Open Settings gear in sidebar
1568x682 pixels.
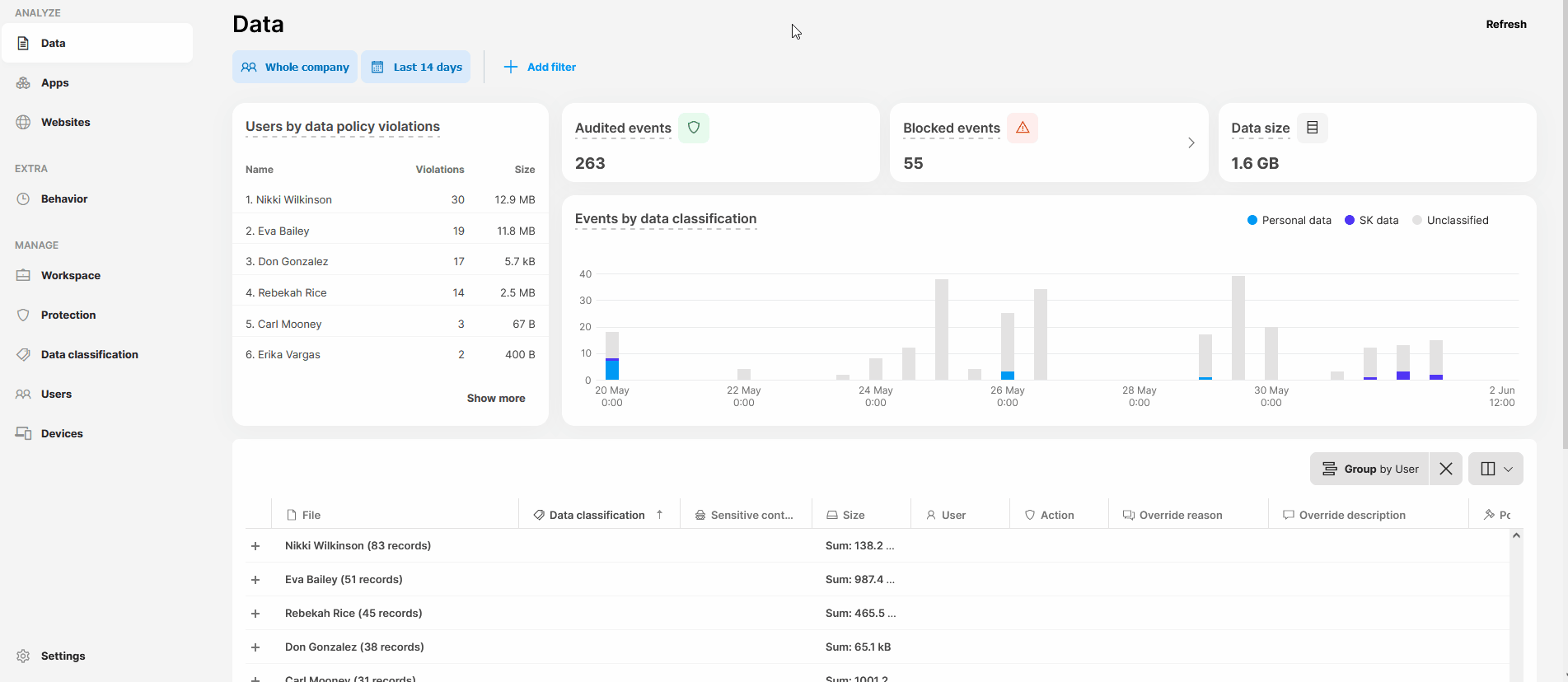tap(63, 656)
